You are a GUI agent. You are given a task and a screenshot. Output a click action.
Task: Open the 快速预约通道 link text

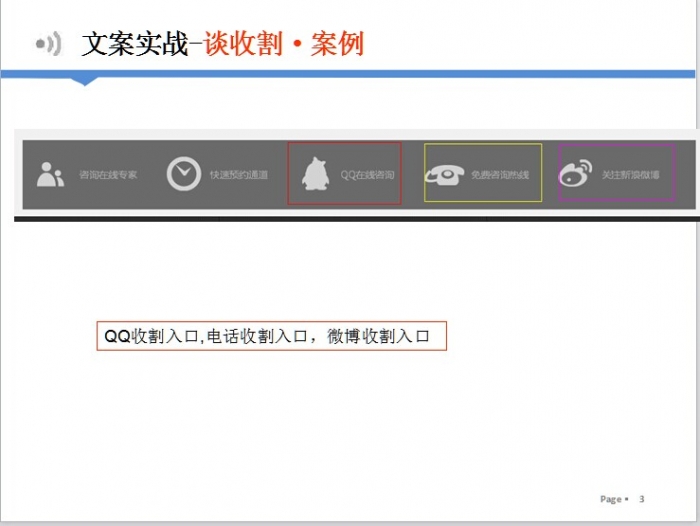[x=238, y=175]
